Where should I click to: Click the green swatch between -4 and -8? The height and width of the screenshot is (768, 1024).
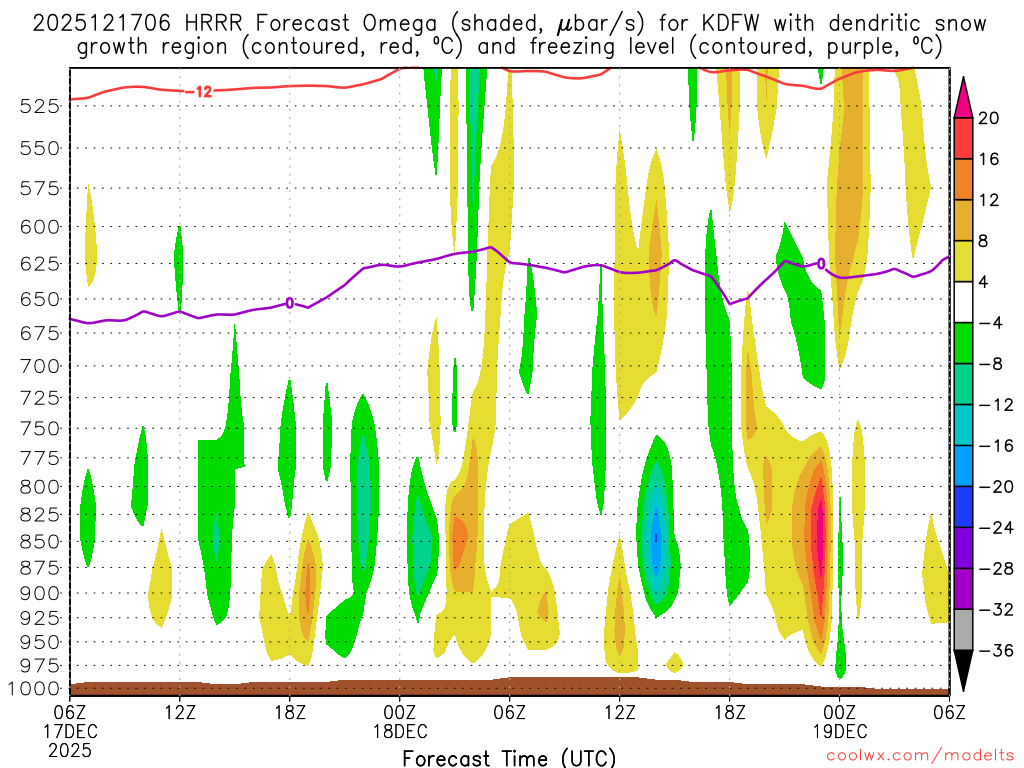[963, 343]
